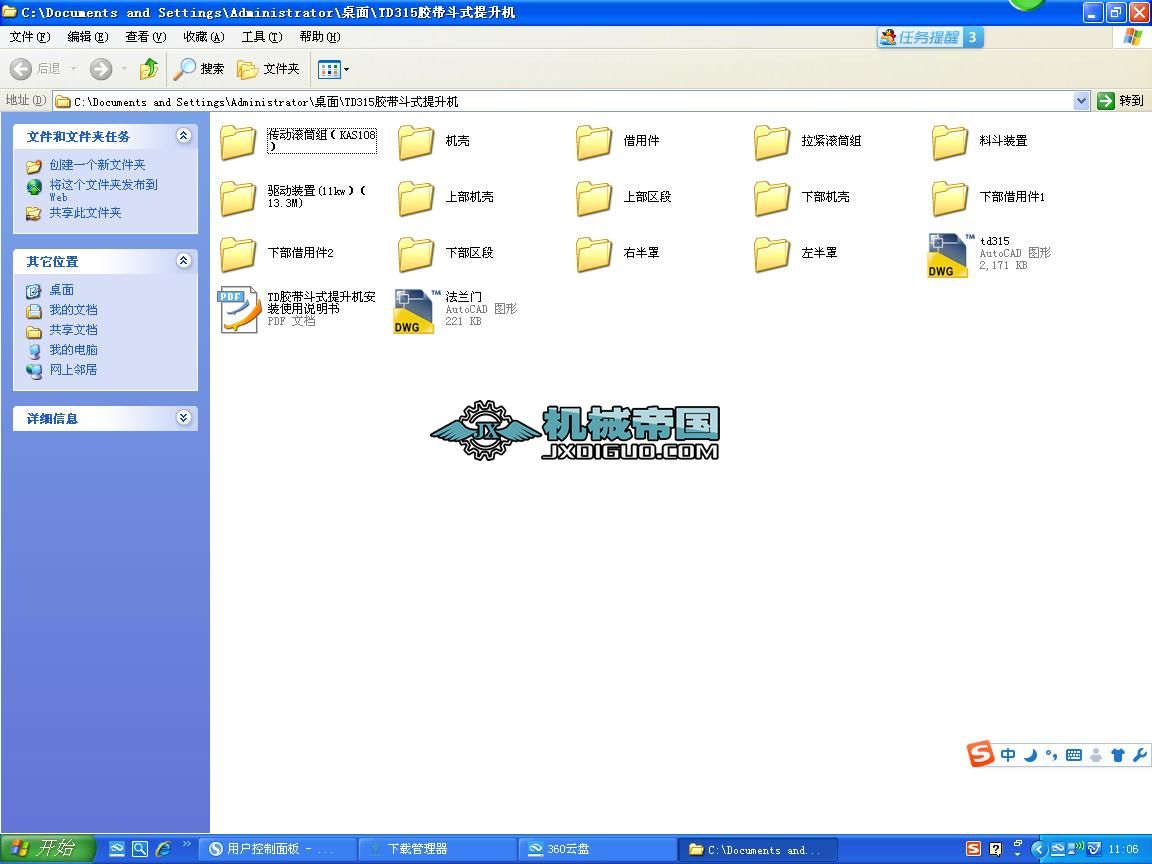Click the Go (转到) button

[x=1120, y=101]
